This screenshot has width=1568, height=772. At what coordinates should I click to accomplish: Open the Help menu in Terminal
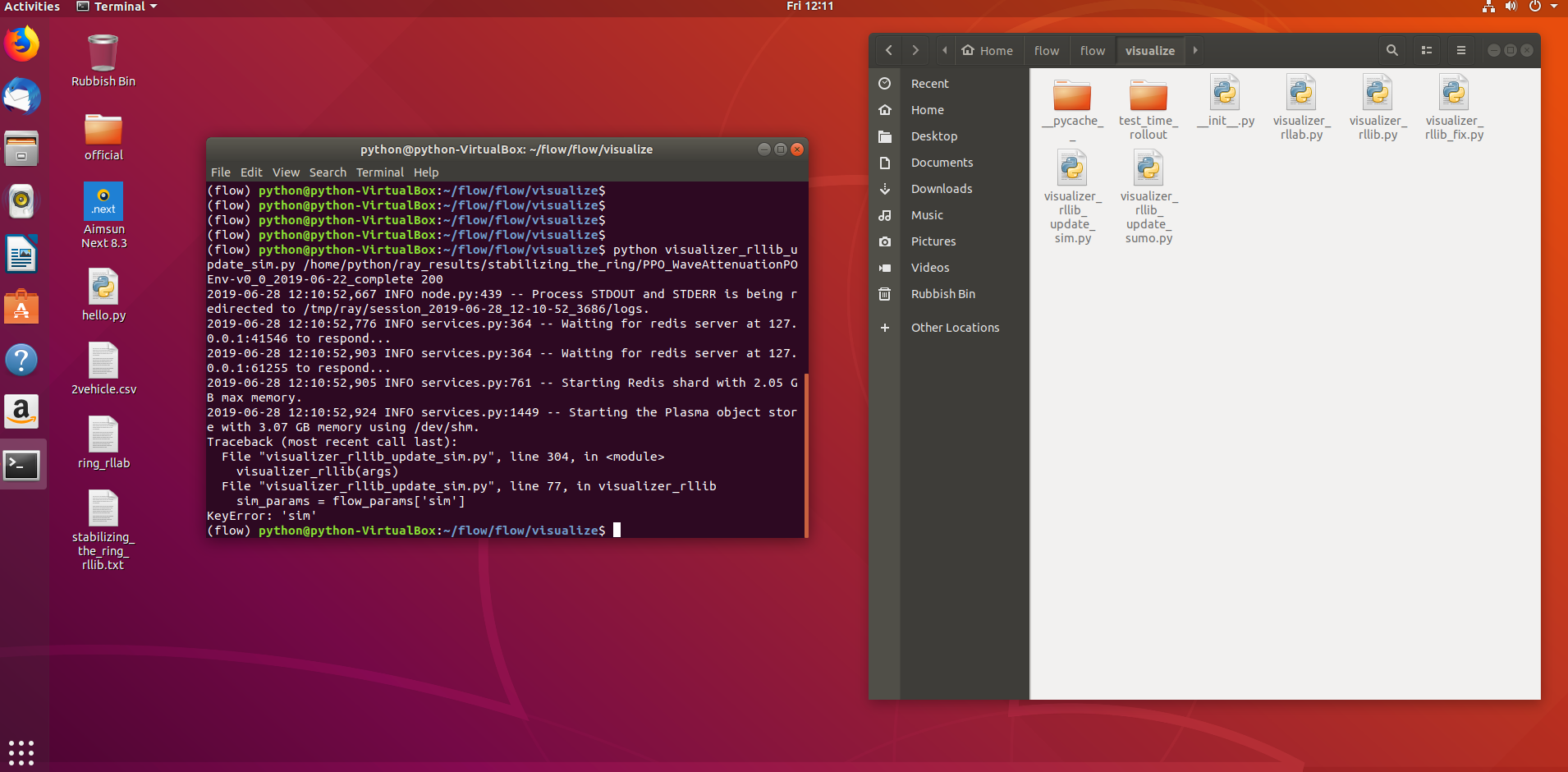426,172
